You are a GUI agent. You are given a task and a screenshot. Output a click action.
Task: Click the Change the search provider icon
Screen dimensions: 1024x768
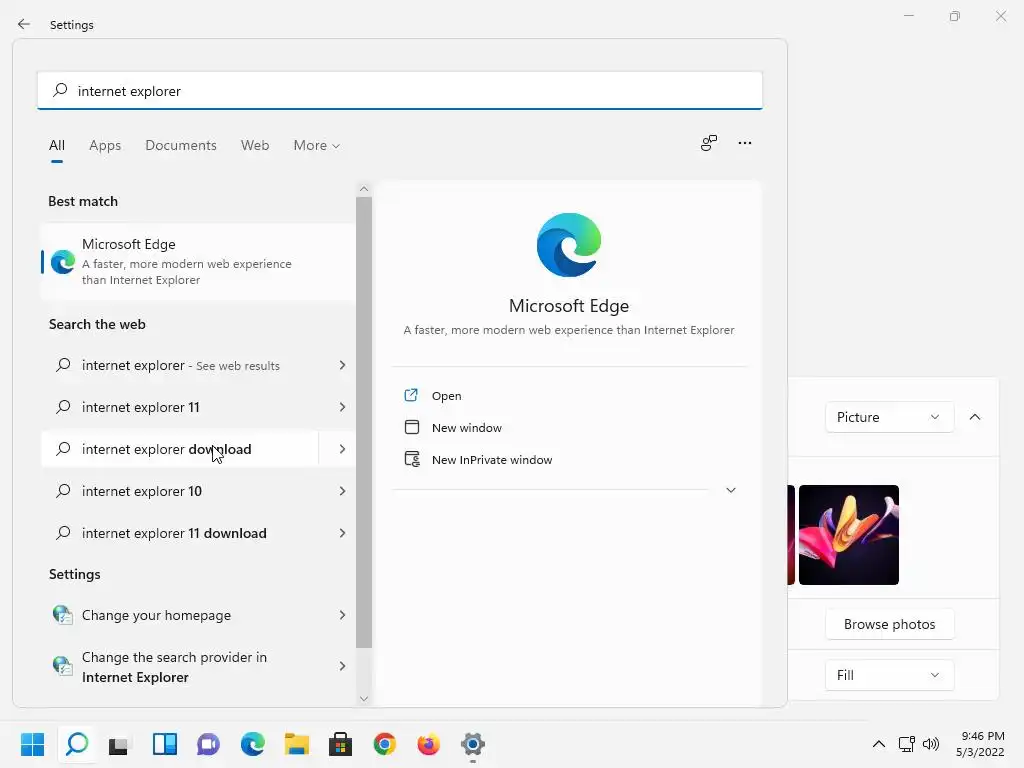click(62, 666)
